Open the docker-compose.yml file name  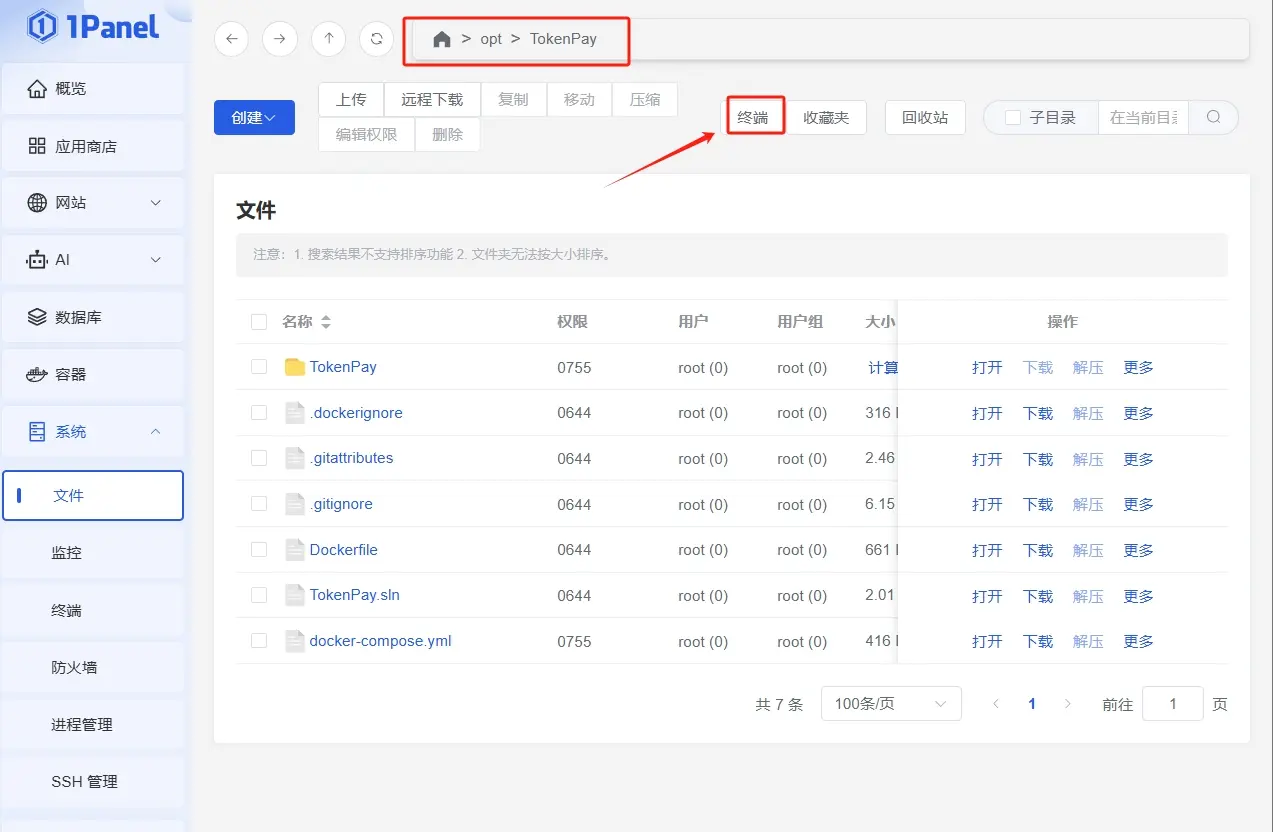380,641
